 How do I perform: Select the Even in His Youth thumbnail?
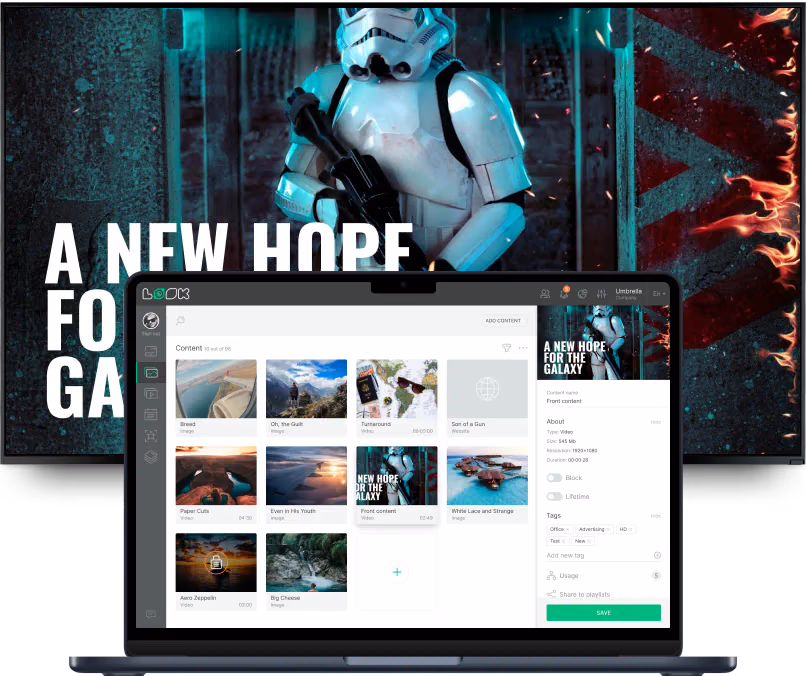pyautogui.click(x=306, y=476)
